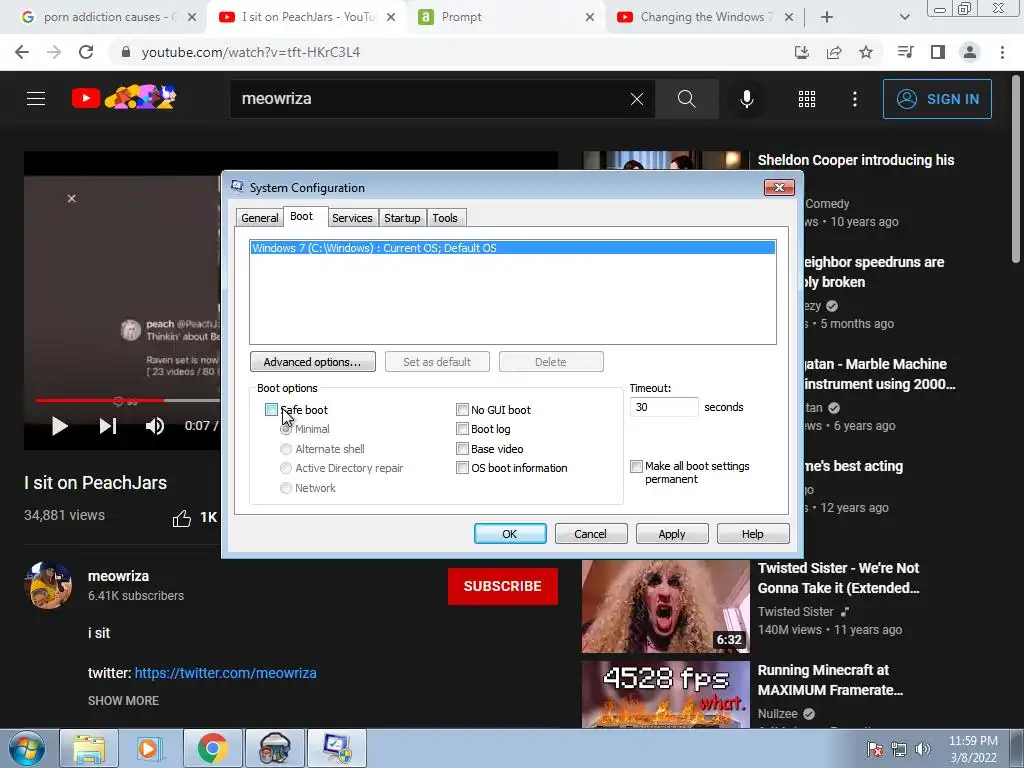Screen dimensions: 1024x768
Task: Expand description with SHOW MORE
Action: [123, 700]
